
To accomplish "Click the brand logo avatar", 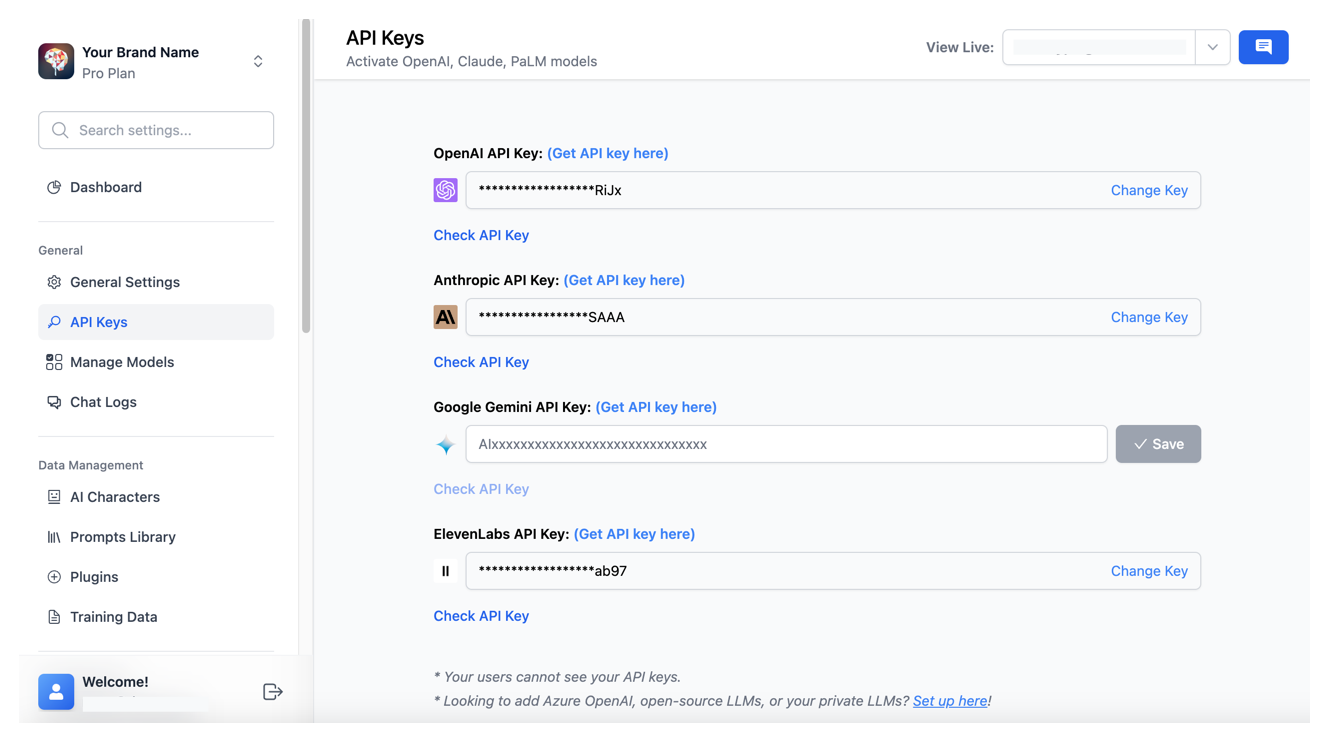I will [x=56, y=62].
